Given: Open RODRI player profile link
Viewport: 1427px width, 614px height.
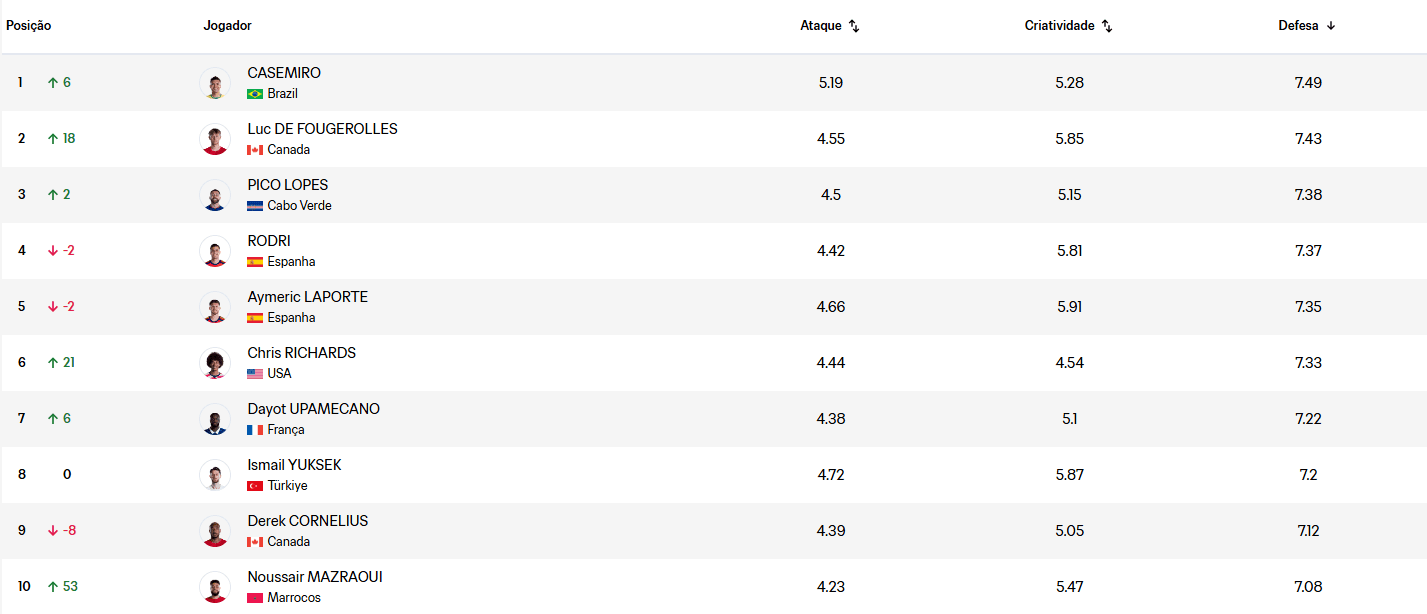Looking at the screenshot, I should point(269,241).
